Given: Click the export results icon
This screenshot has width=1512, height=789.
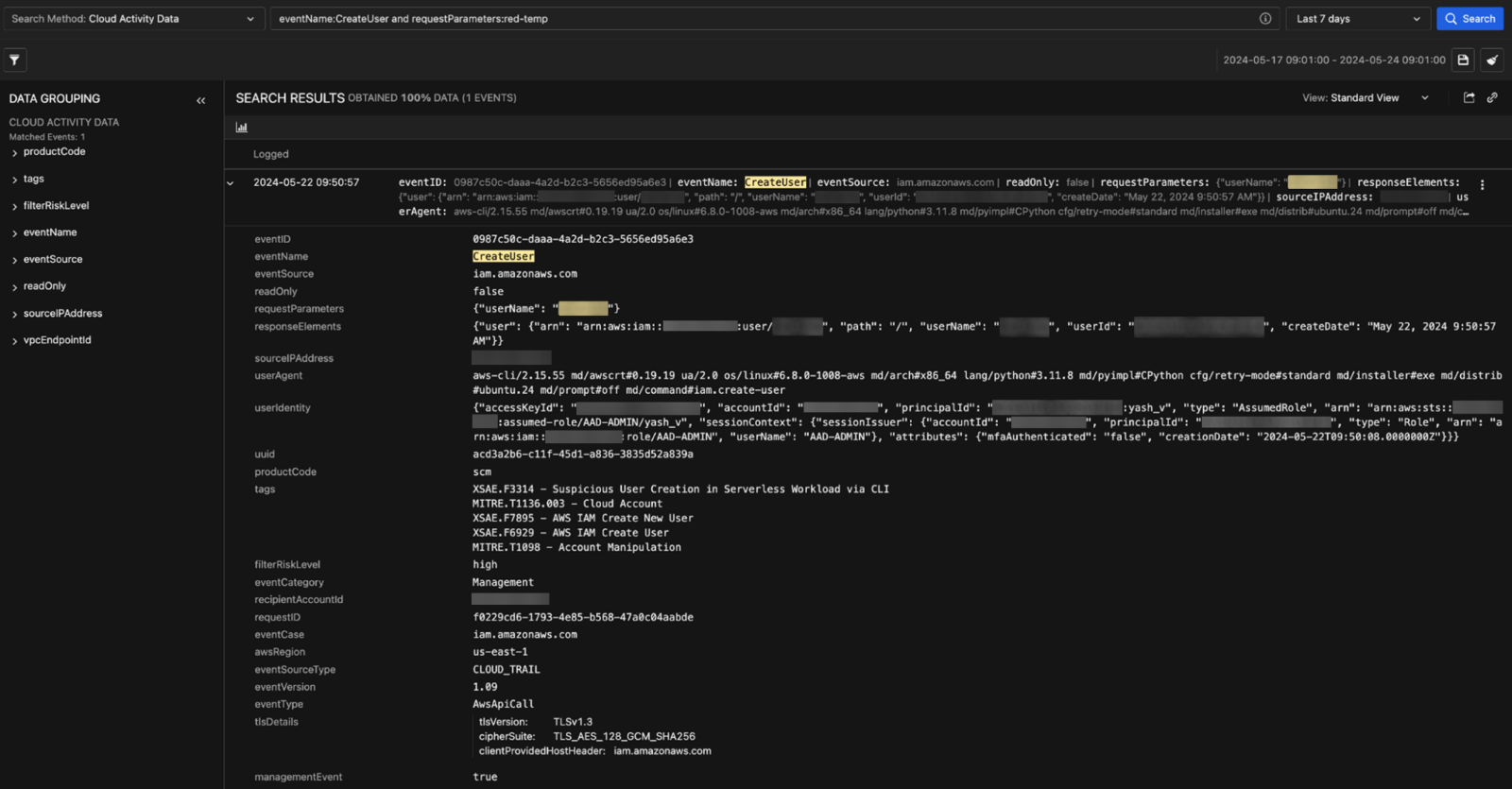Looking at the screenshot, I should [x=1469, y=98].
